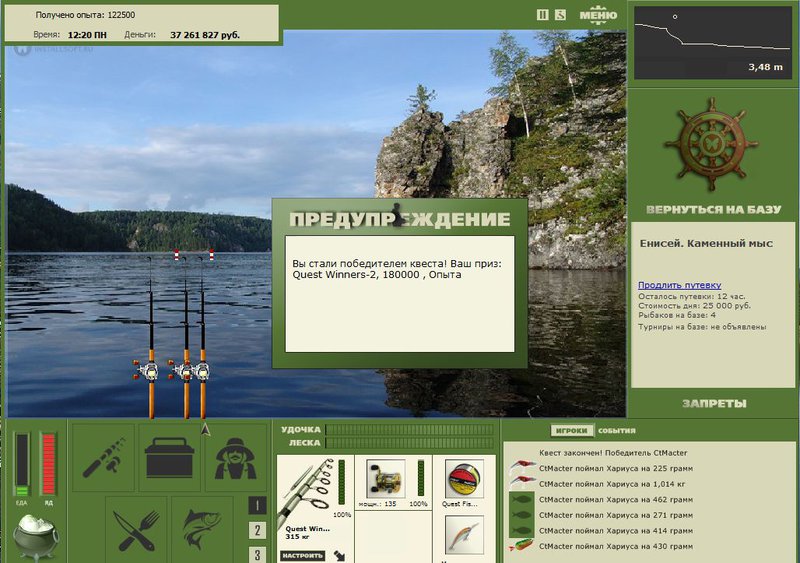Click the 'Енисей. Каменный мыс' location title
The height and width of the screenshot is (563, 800).
(706, 243)
